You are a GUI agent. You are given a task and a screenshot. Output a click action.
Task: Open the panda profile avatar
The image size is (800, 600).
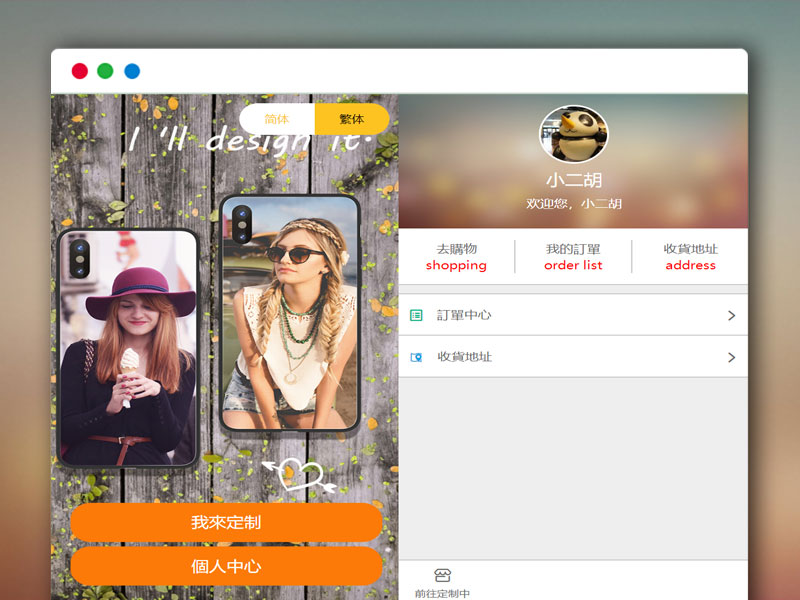(573, 135)
